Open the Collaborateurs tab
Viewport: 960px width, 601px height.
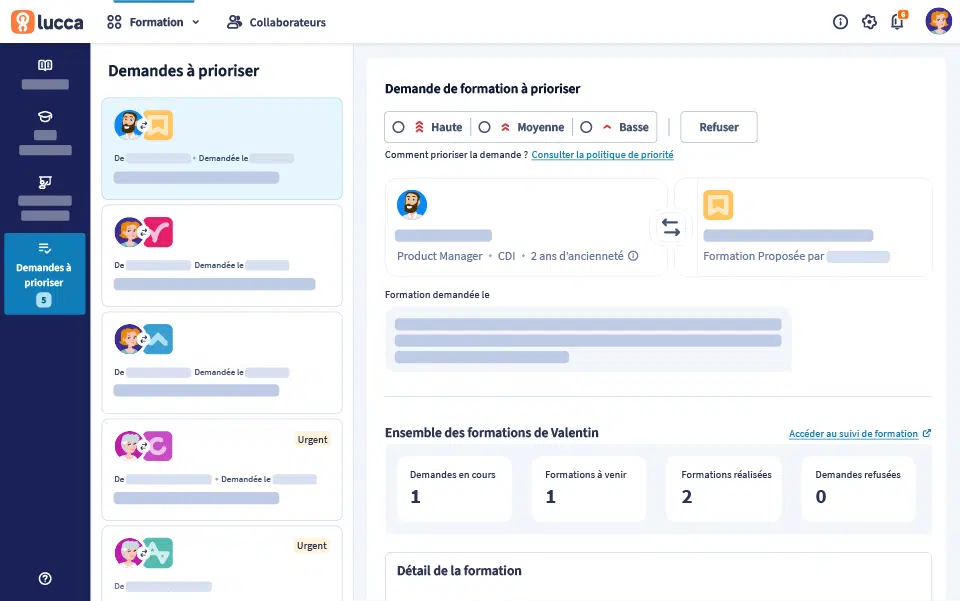(276, 22)
